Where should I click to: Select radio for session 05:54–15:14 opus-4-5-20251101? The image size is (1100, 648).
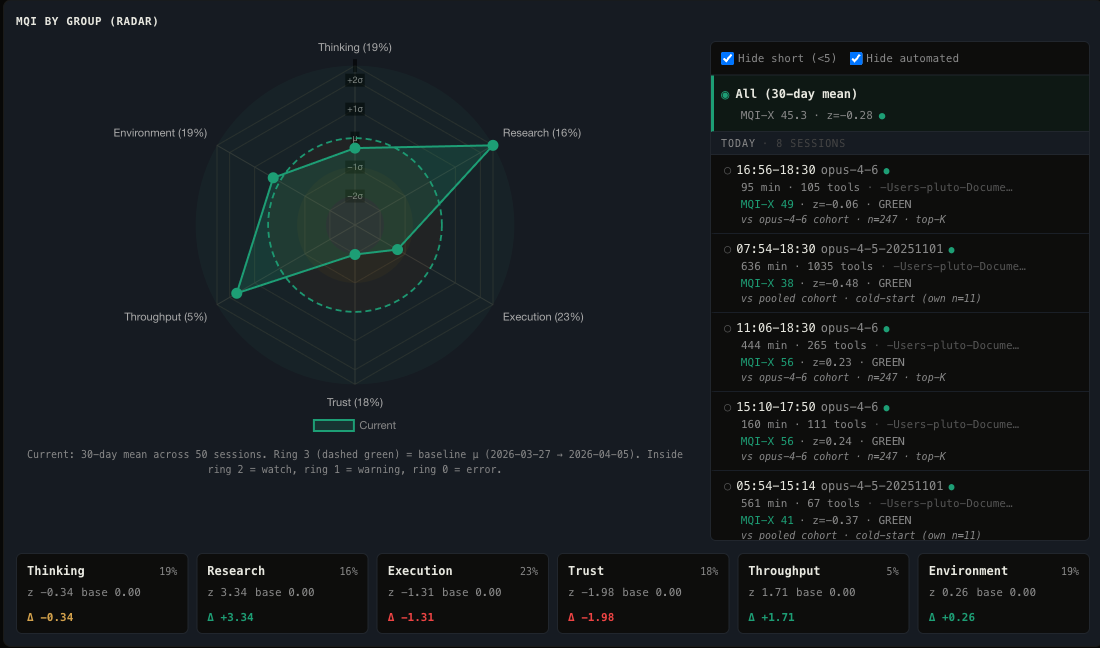click(727, 487)
